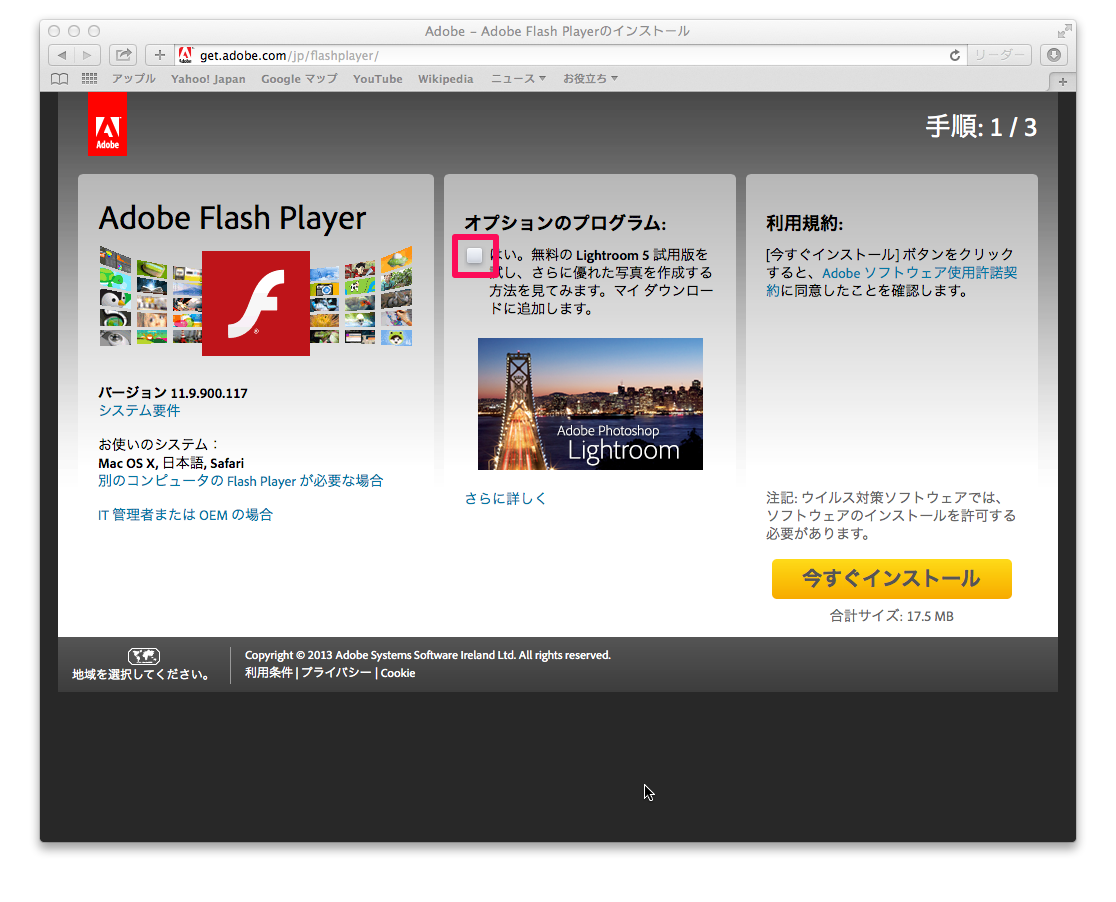Click the 今すぐインストール button
This screenshot has height=902, width=1116.
point(891,579)
